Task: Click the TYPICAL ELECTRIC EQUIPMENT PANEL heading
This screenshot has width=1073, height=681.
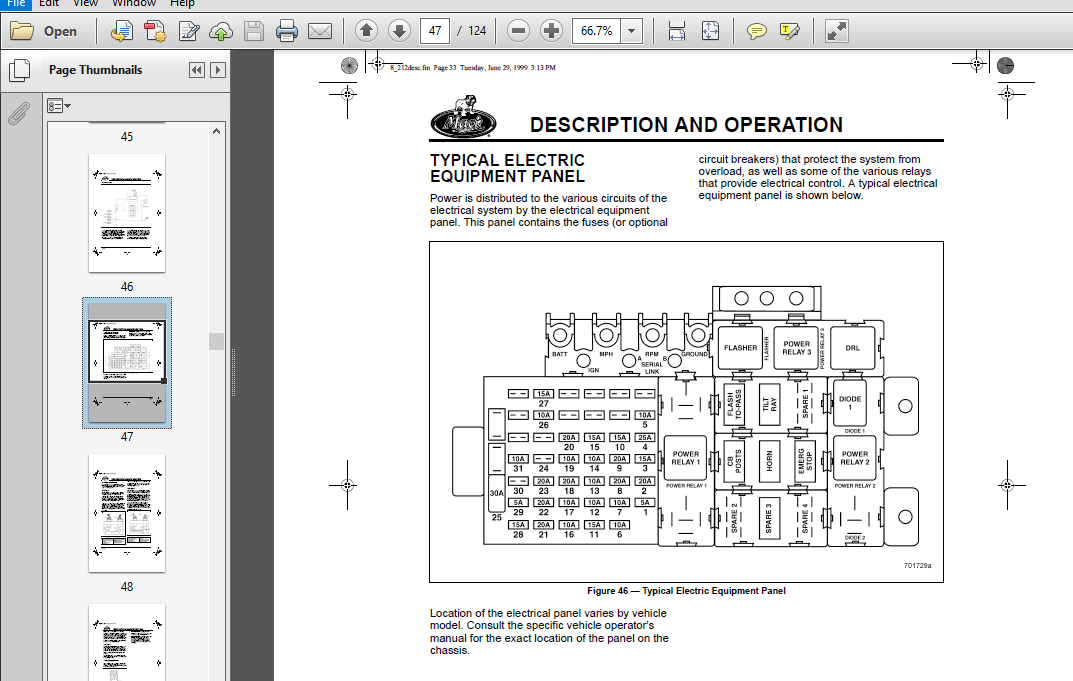Action: click(507, 168)
